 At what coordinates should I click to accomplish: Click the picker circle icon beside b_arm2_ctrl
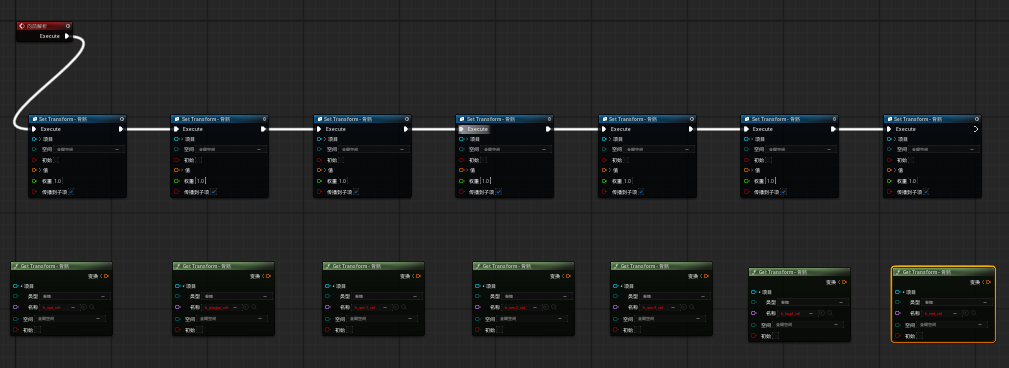tap(546, 307)
